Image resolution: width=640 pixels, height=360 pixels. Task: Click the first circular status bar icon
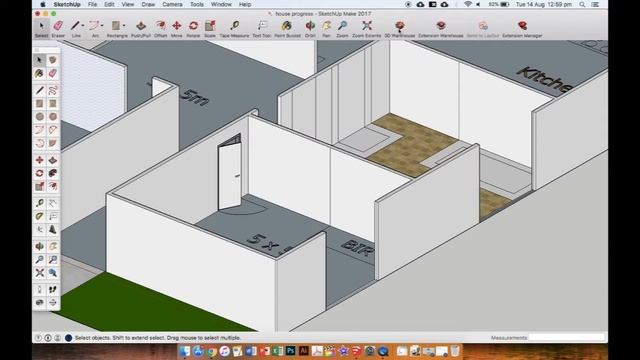coord(38,338)
